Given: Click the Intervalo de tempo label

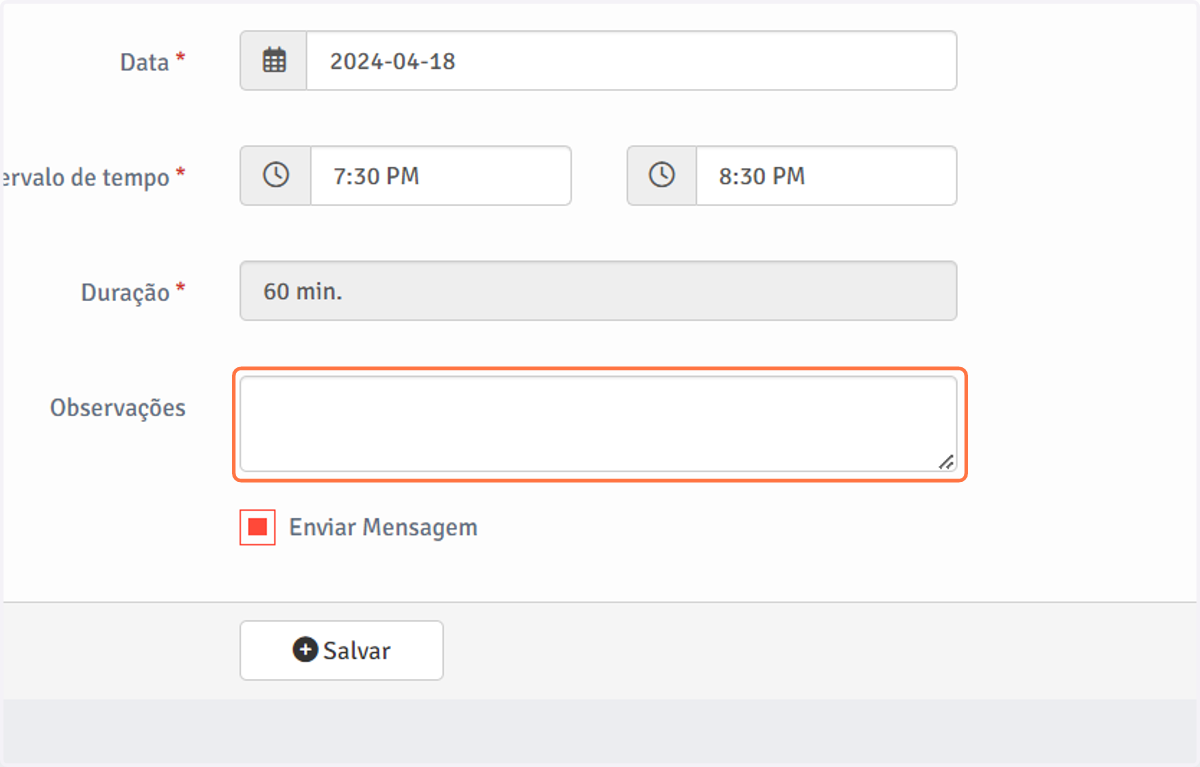Looking at the screenshot, I should pos(85,177).
